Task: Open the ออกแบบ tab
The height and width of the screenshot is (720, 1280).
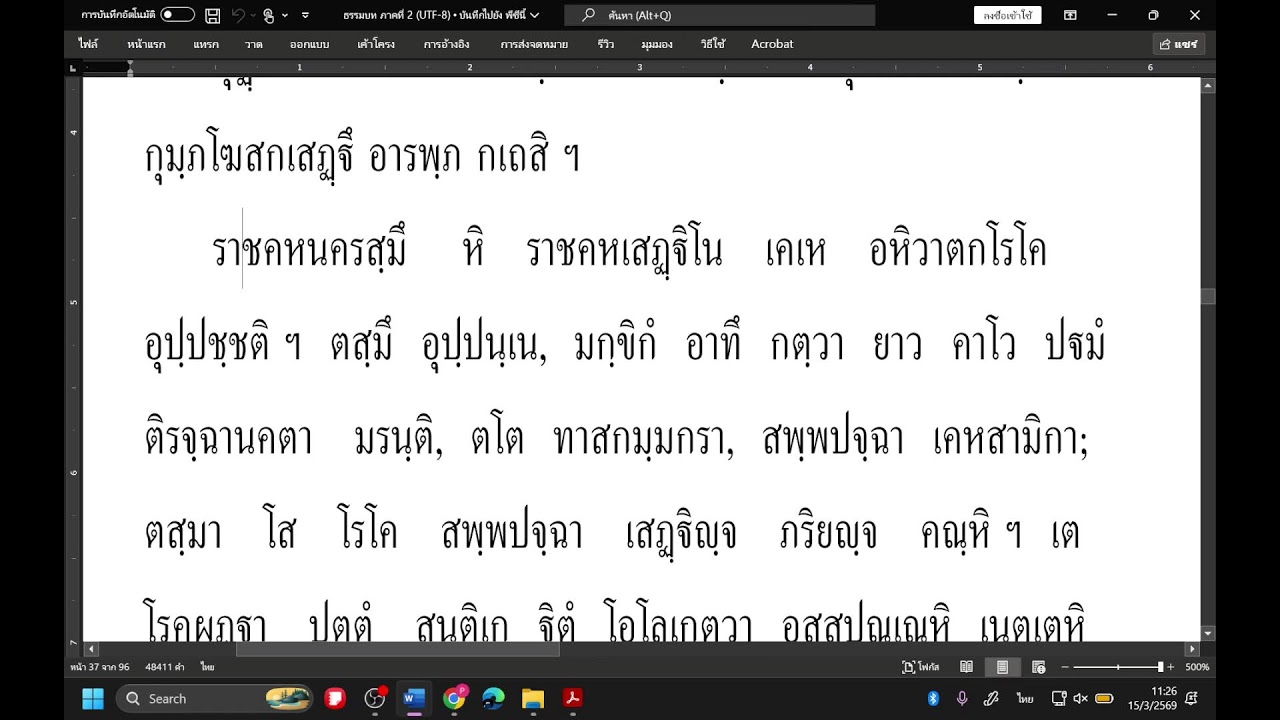Action: [310, 44]
